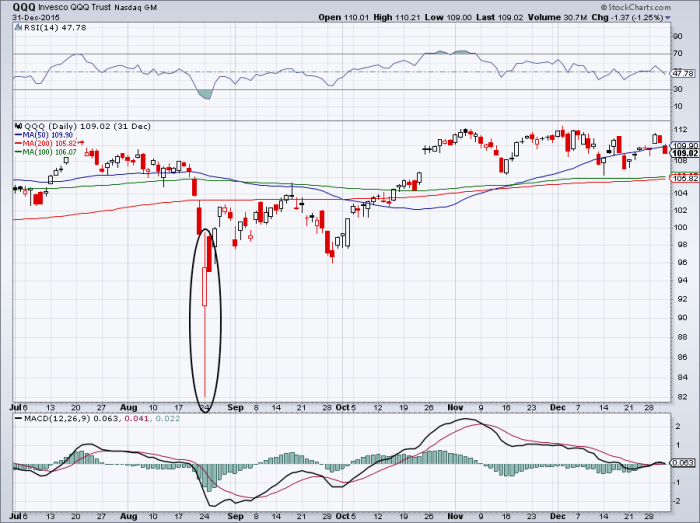Click the 47.78 RSI axis value tag
This screenshot has height=523, width=700.
tap(683, 73)
